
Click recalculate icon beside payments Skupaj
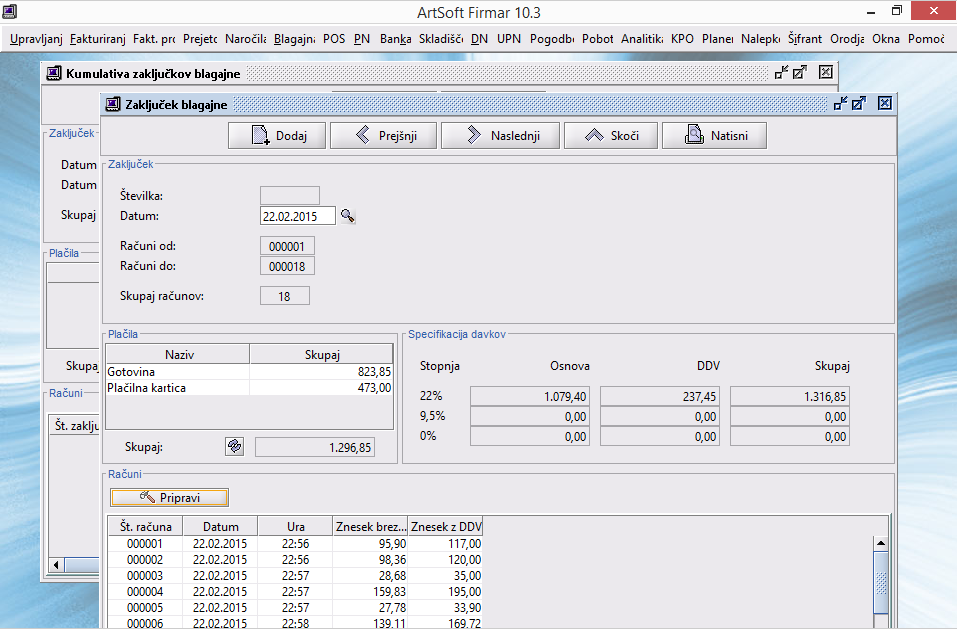point(234,447)
